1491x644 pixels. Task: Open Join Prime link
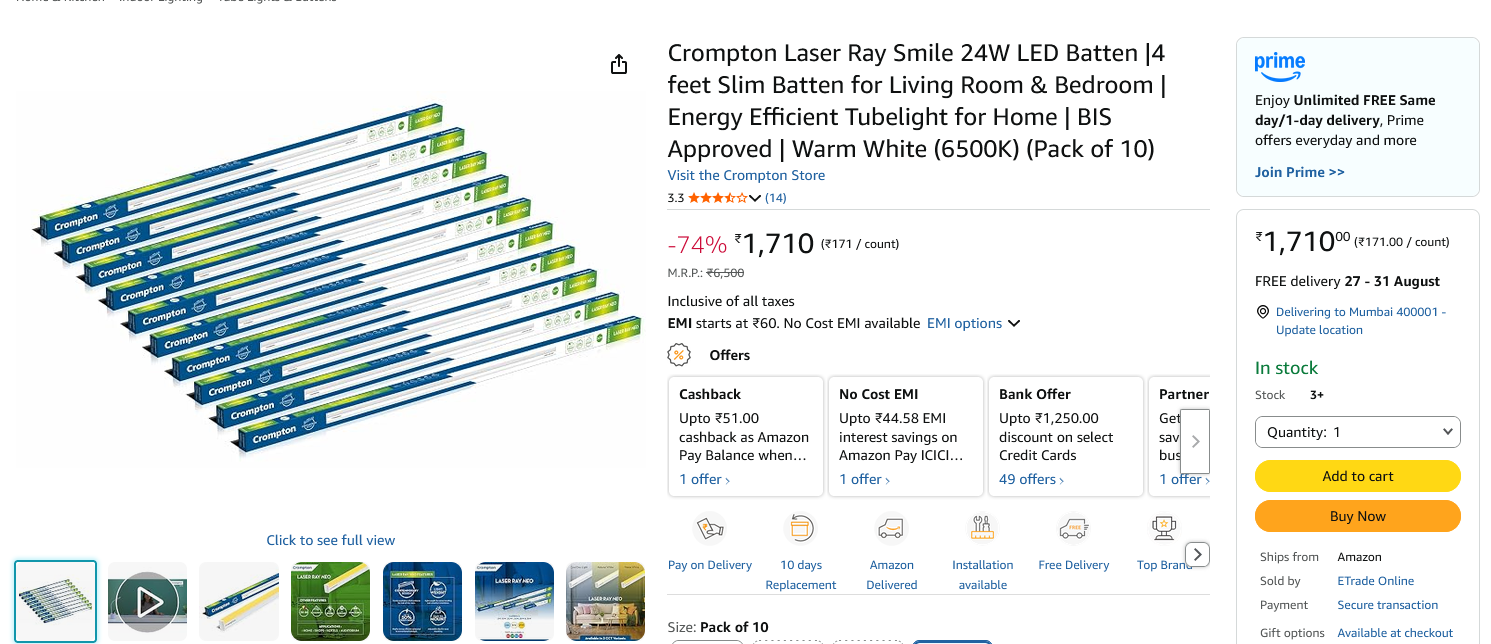(x=1299, y=172)
